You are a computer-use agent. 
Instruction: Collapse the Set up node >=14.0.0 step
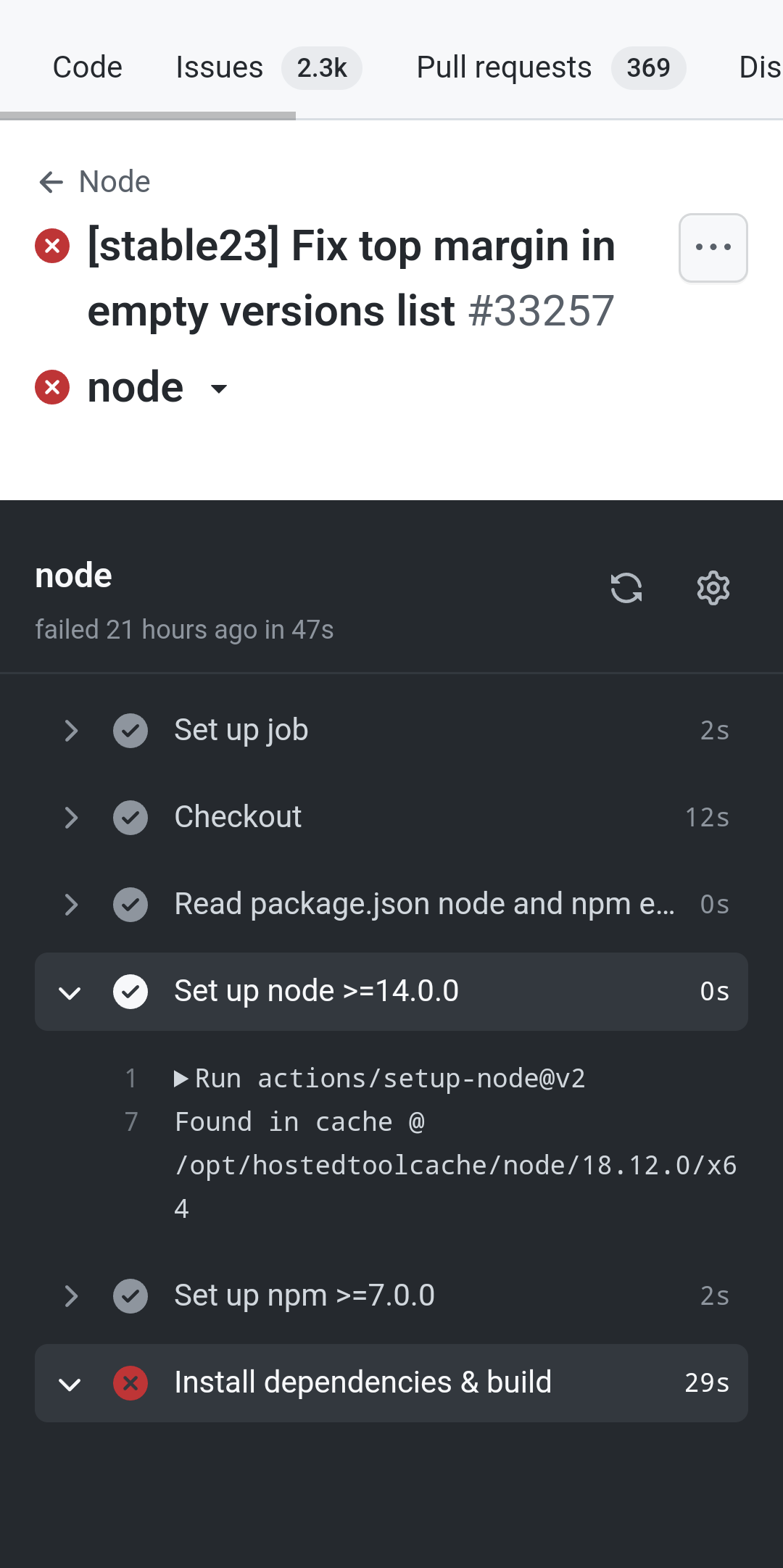pyautogui.click(x=70, y=992)
